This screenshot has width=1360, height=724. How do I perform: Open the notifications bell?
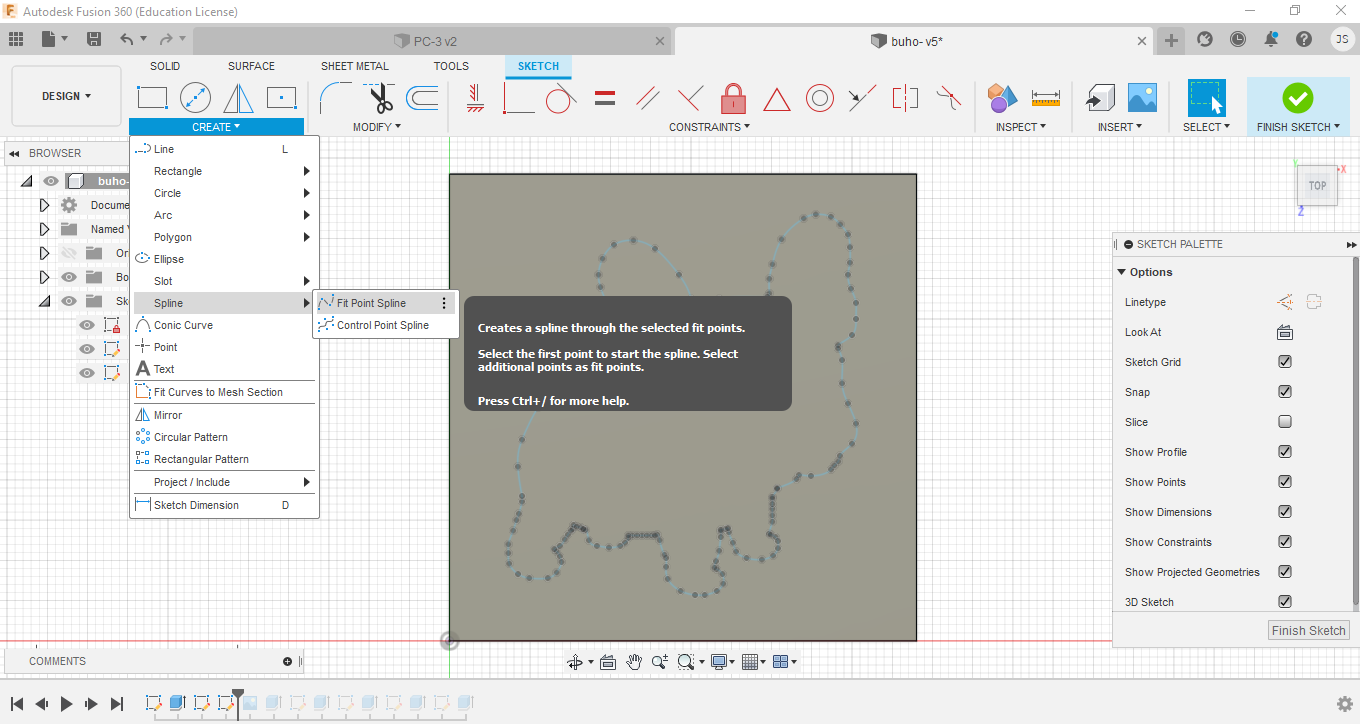click(x=1271, y=39)
